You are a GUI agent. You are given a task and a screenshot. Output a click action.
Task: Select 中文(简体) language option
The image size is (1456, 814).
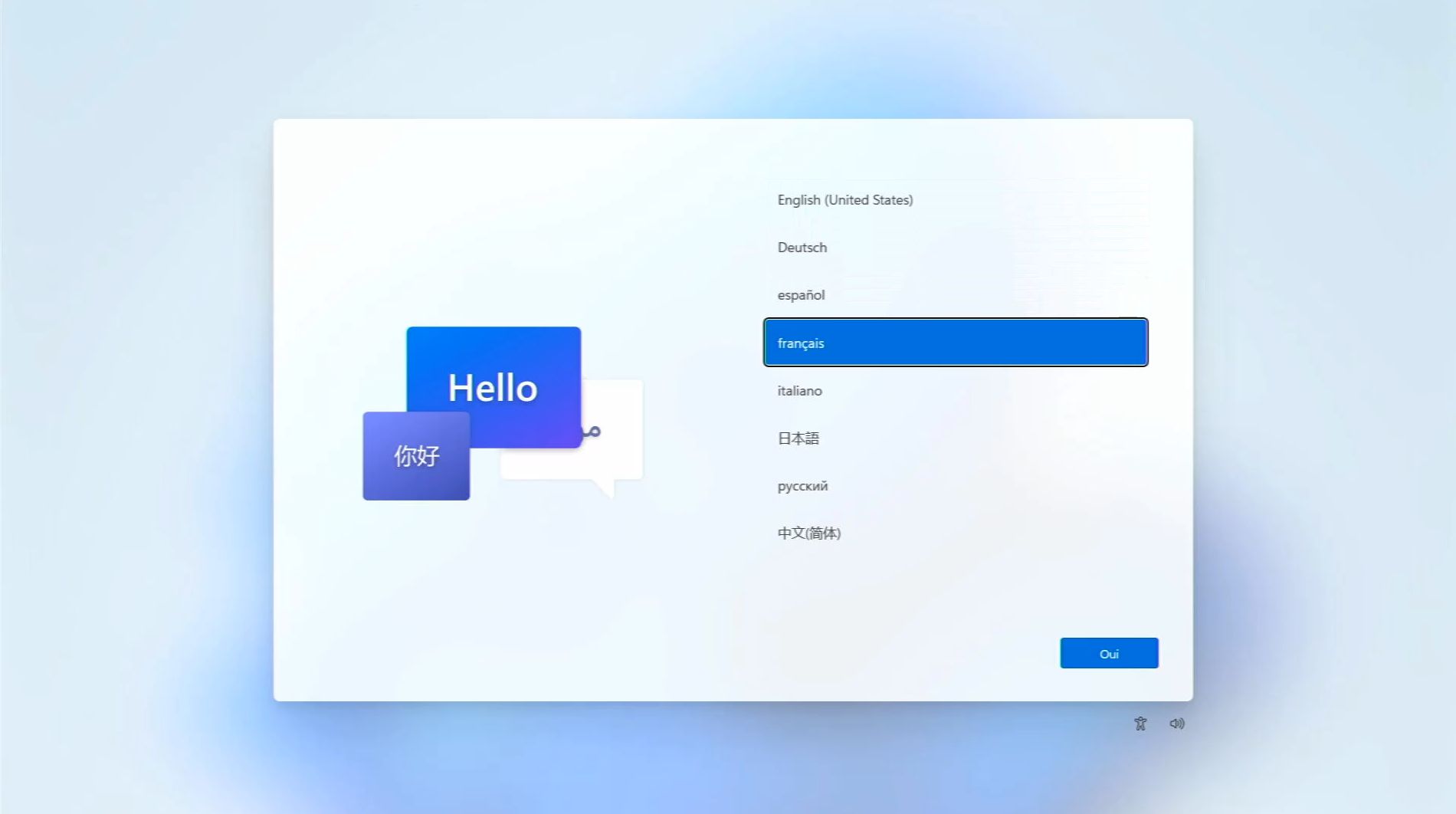(956, 533)
